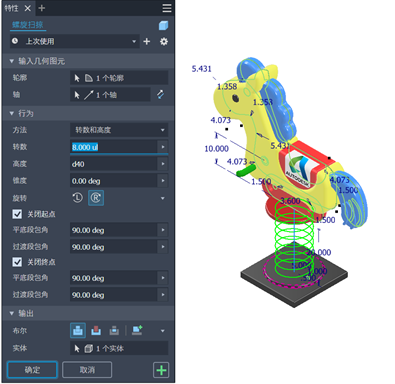Click the clock icon beside 上次使用
395x384 pixels.
tap(15, 41)
